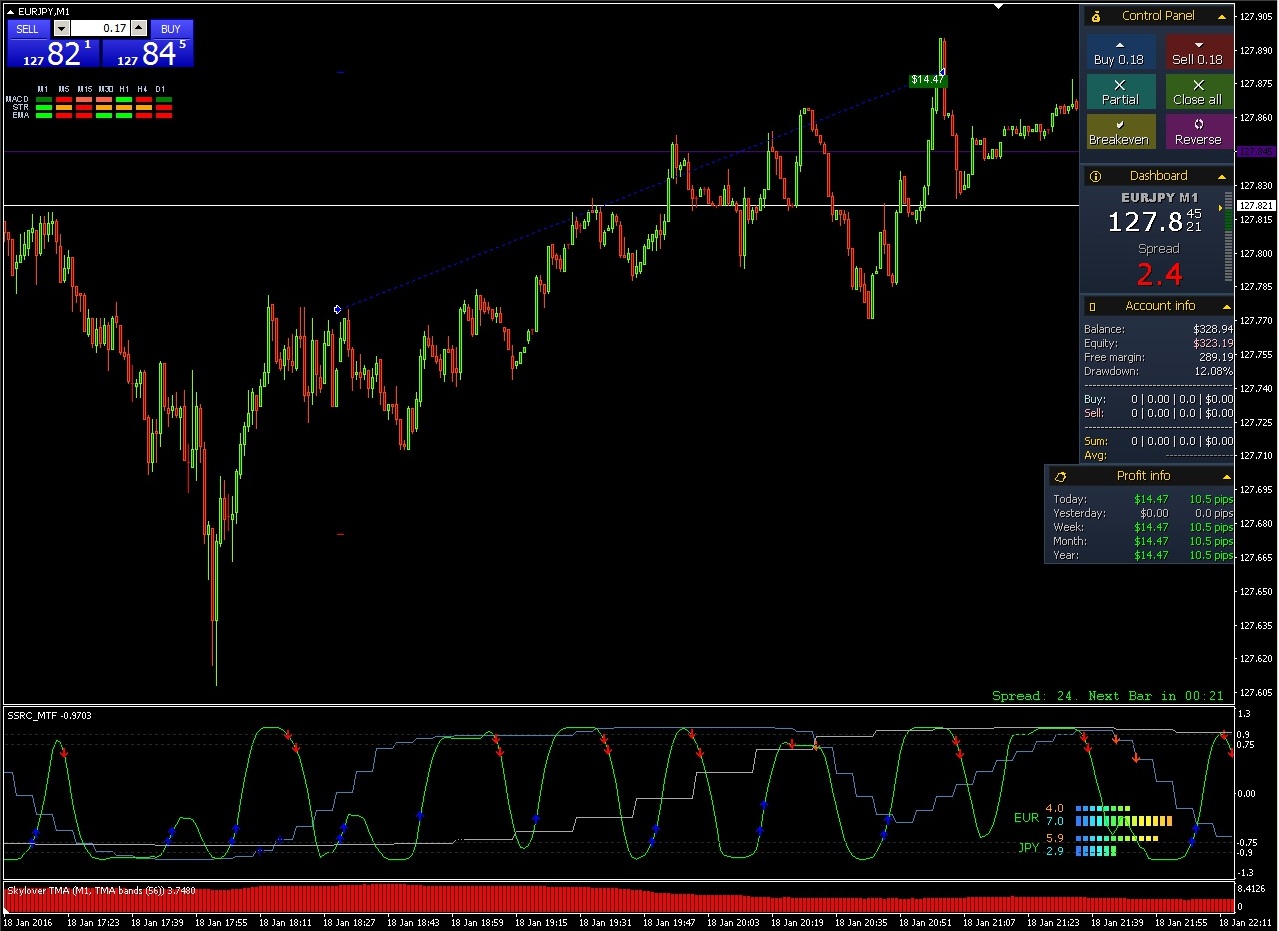The image size is (1279, 931).
Task: Click the Yesterday $0.00 profit row
Action: tap(1142, 513)
